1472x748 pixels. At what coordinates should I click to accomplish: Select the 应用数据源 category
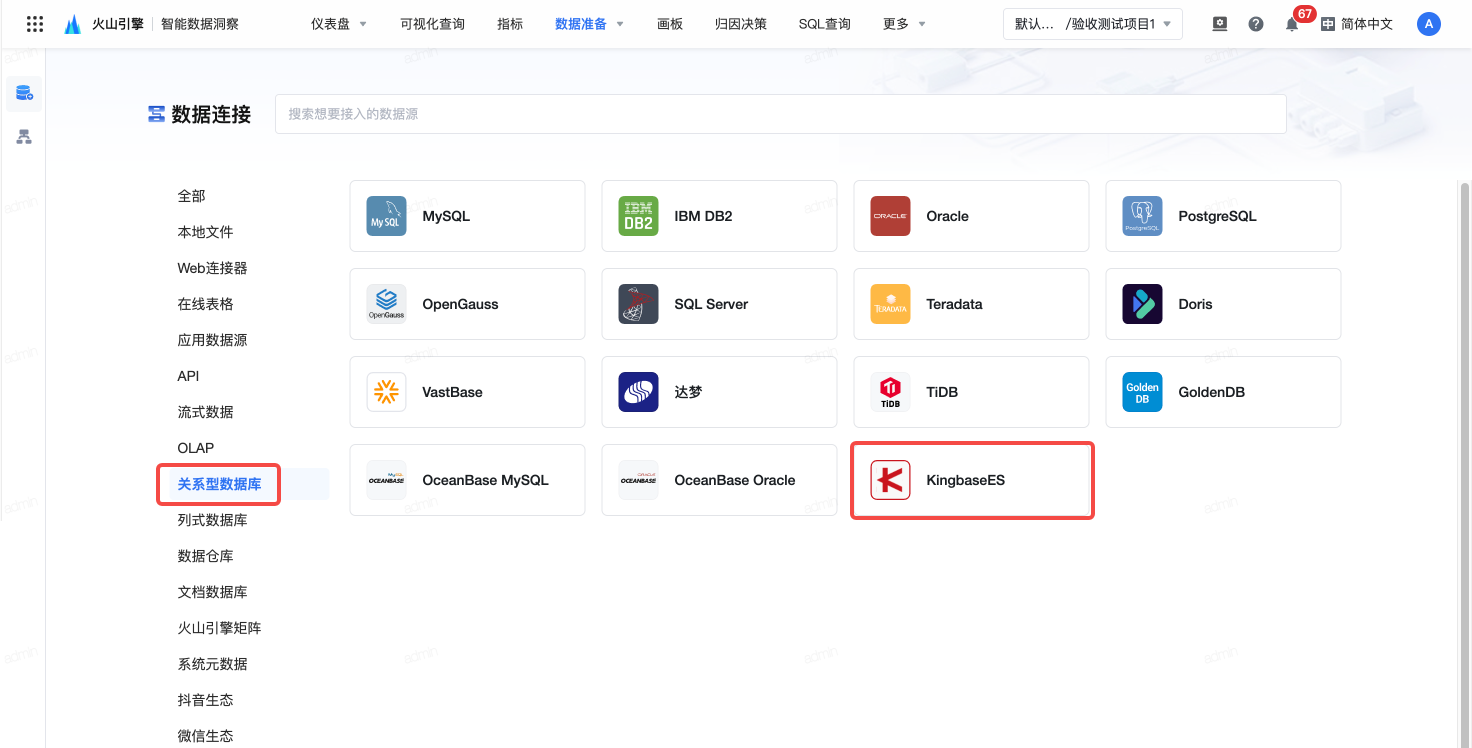tap(213, 340)
